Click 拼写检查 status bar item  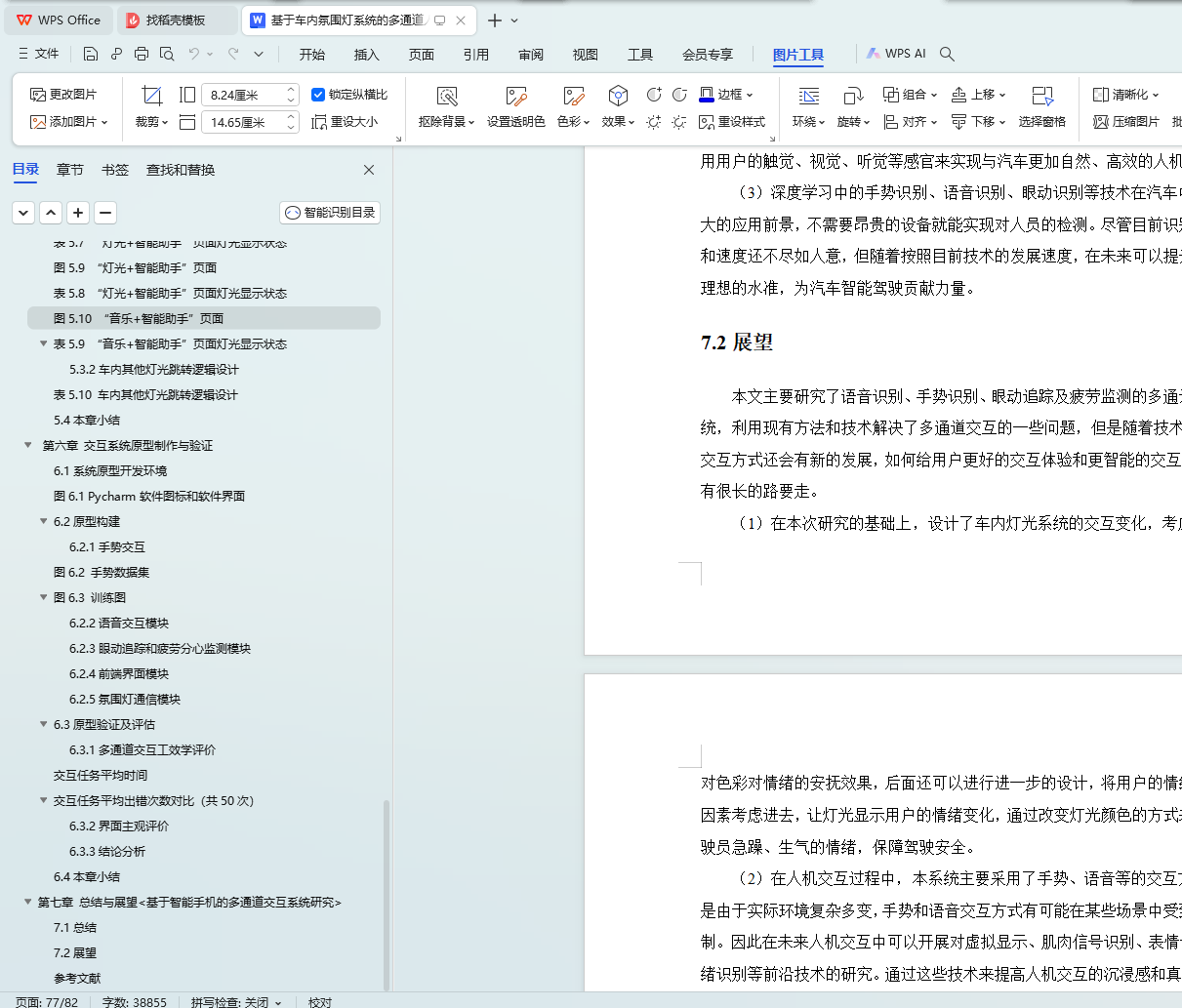pos(235,1001)
